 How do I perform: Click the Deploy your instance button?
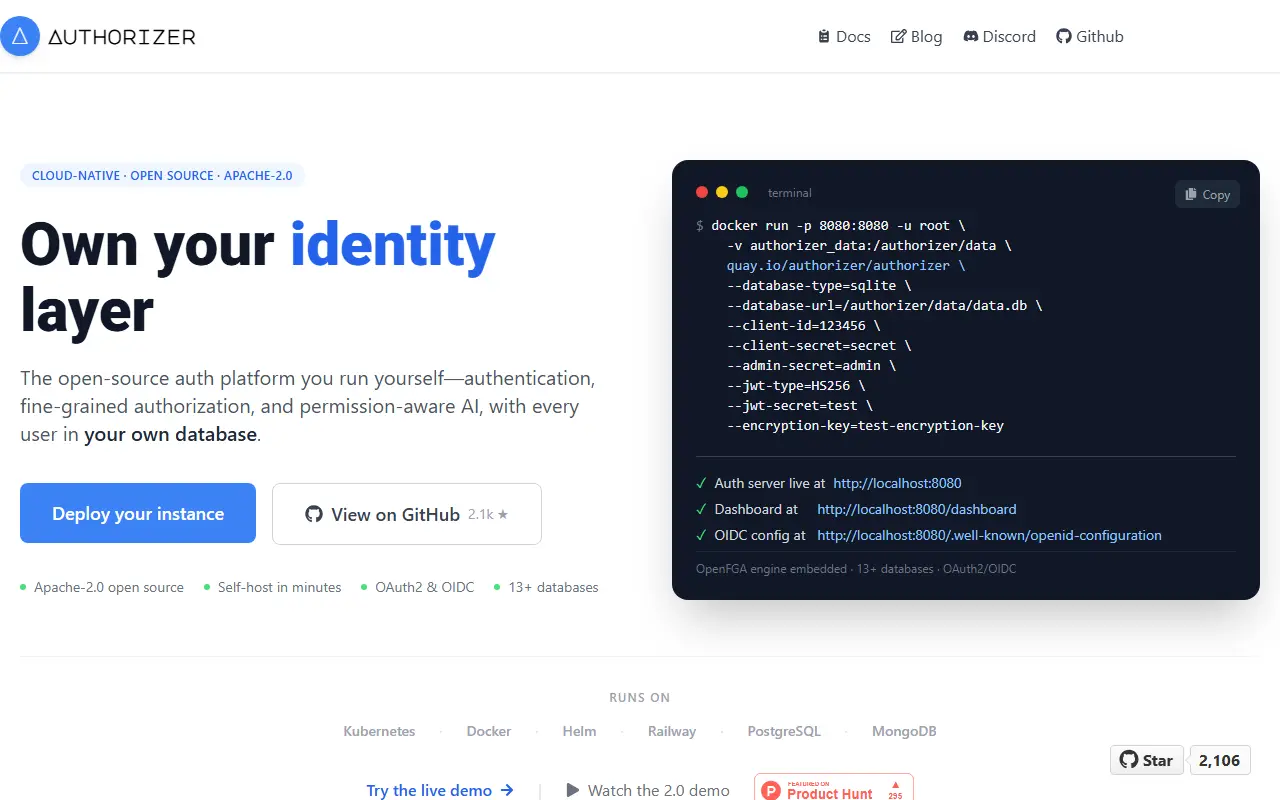pyautogui.click(x=138, y=514)
